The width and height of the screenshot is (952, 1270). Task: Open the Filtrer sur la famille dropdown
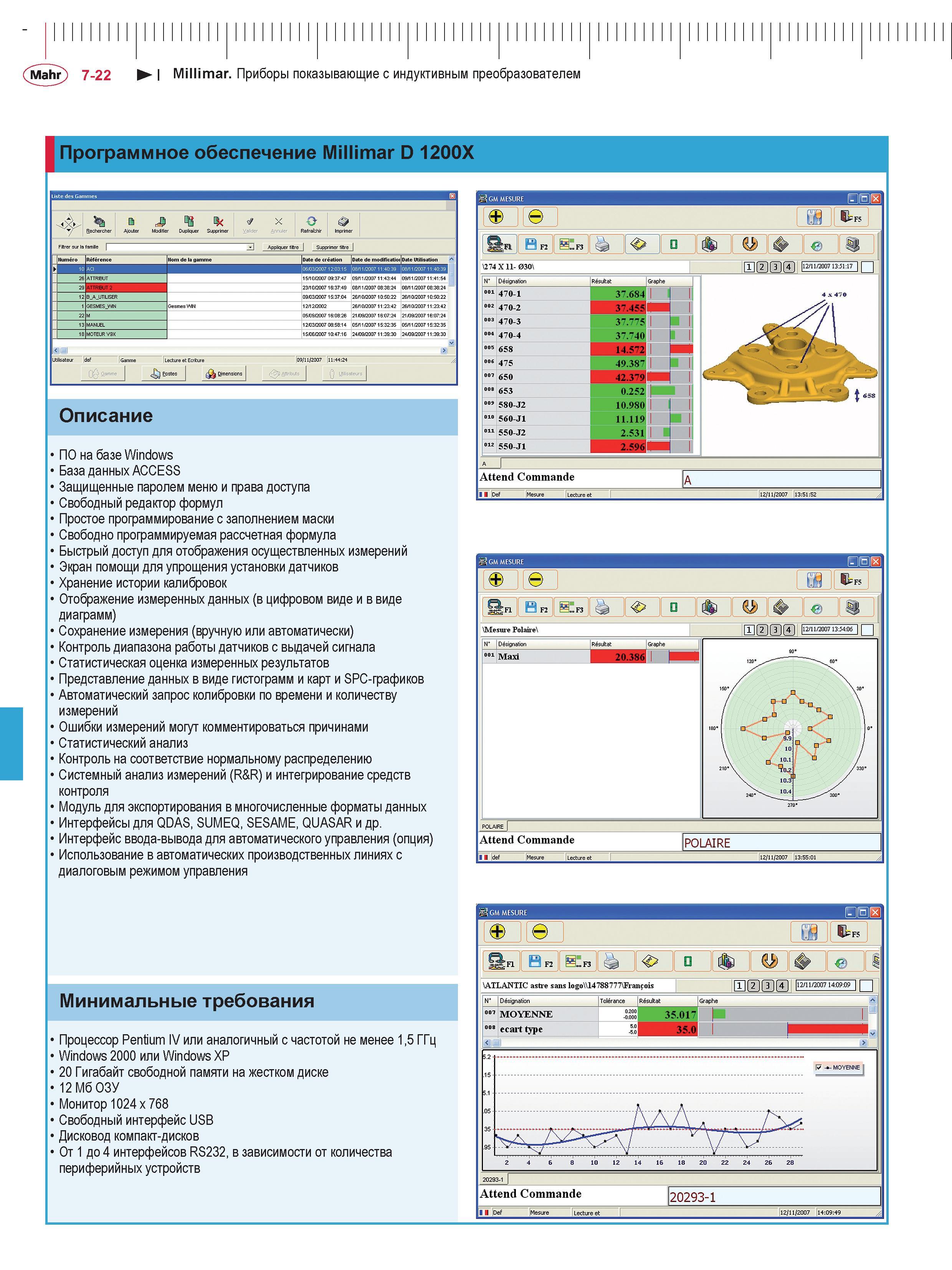250,247
